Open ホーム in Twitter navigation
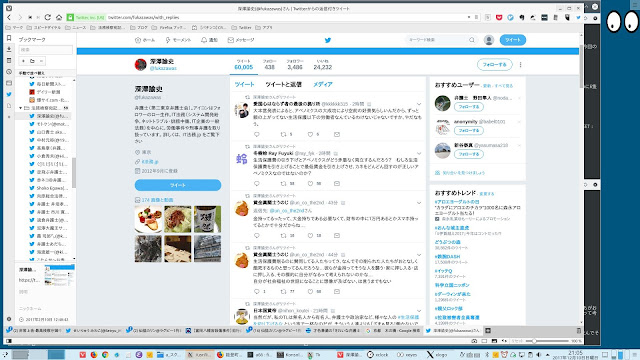The height and width of the screenshot is (360, 640). click(145, 40)
